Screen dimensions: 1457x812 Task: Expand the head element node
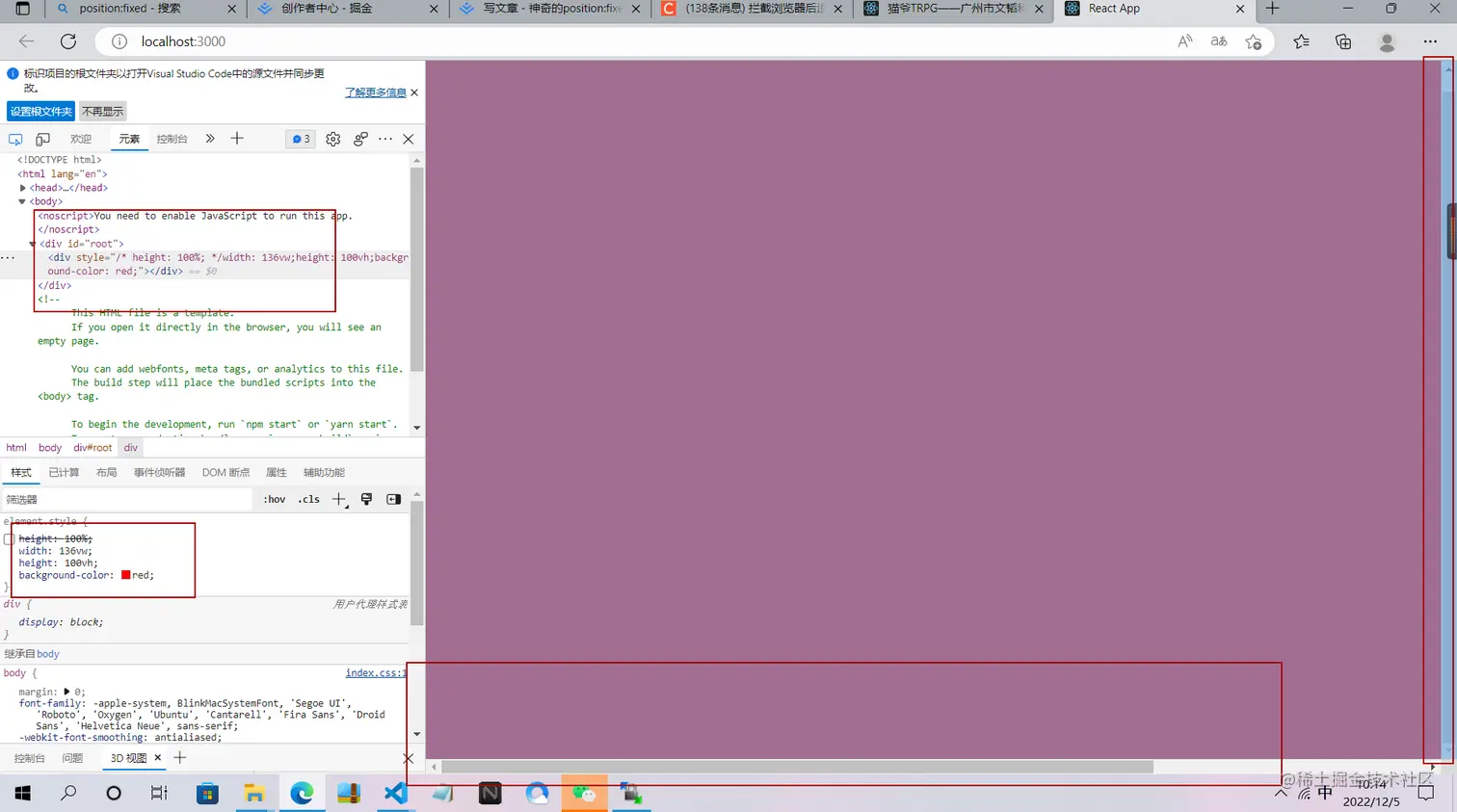coord(23,188)
